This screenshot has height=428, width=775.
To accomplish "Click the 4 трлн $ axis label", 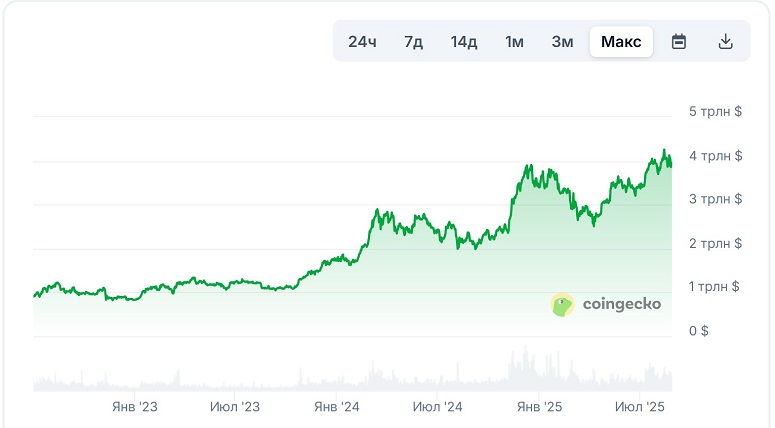I will coord(716,156).
